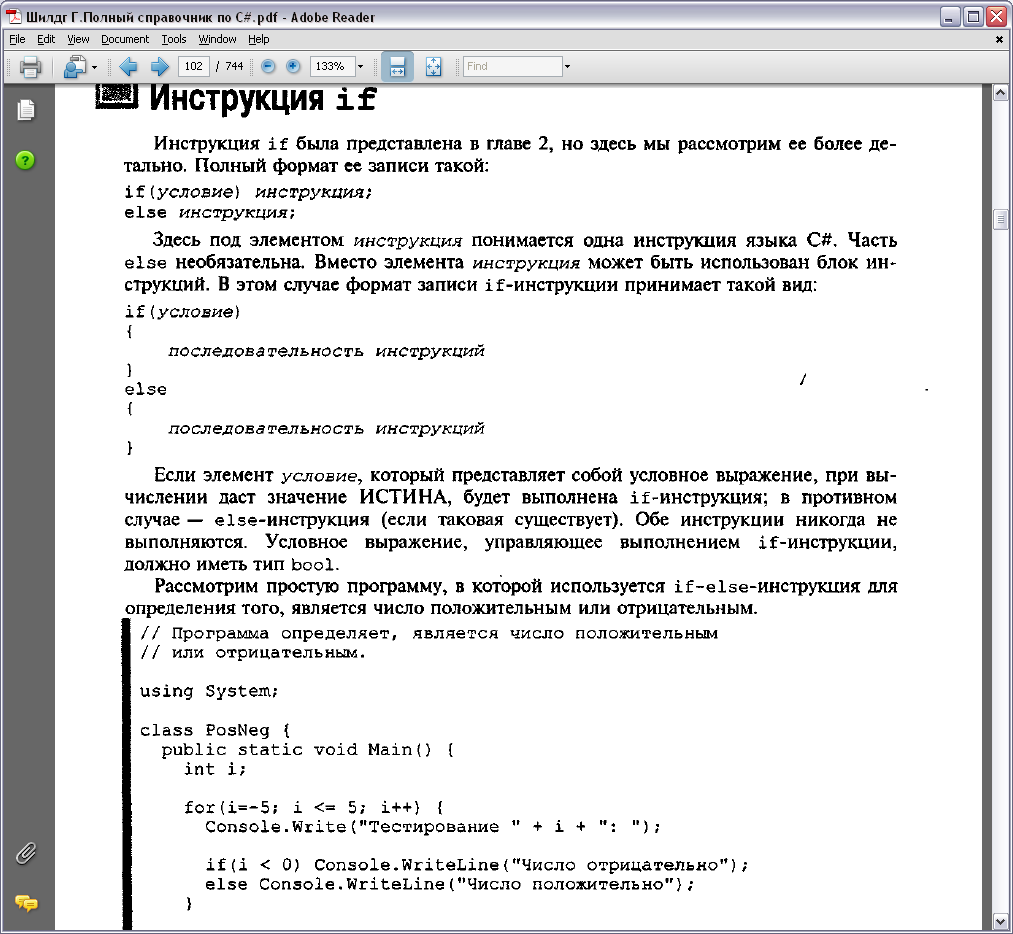Zoom out with the minus button

coord(268,66)
